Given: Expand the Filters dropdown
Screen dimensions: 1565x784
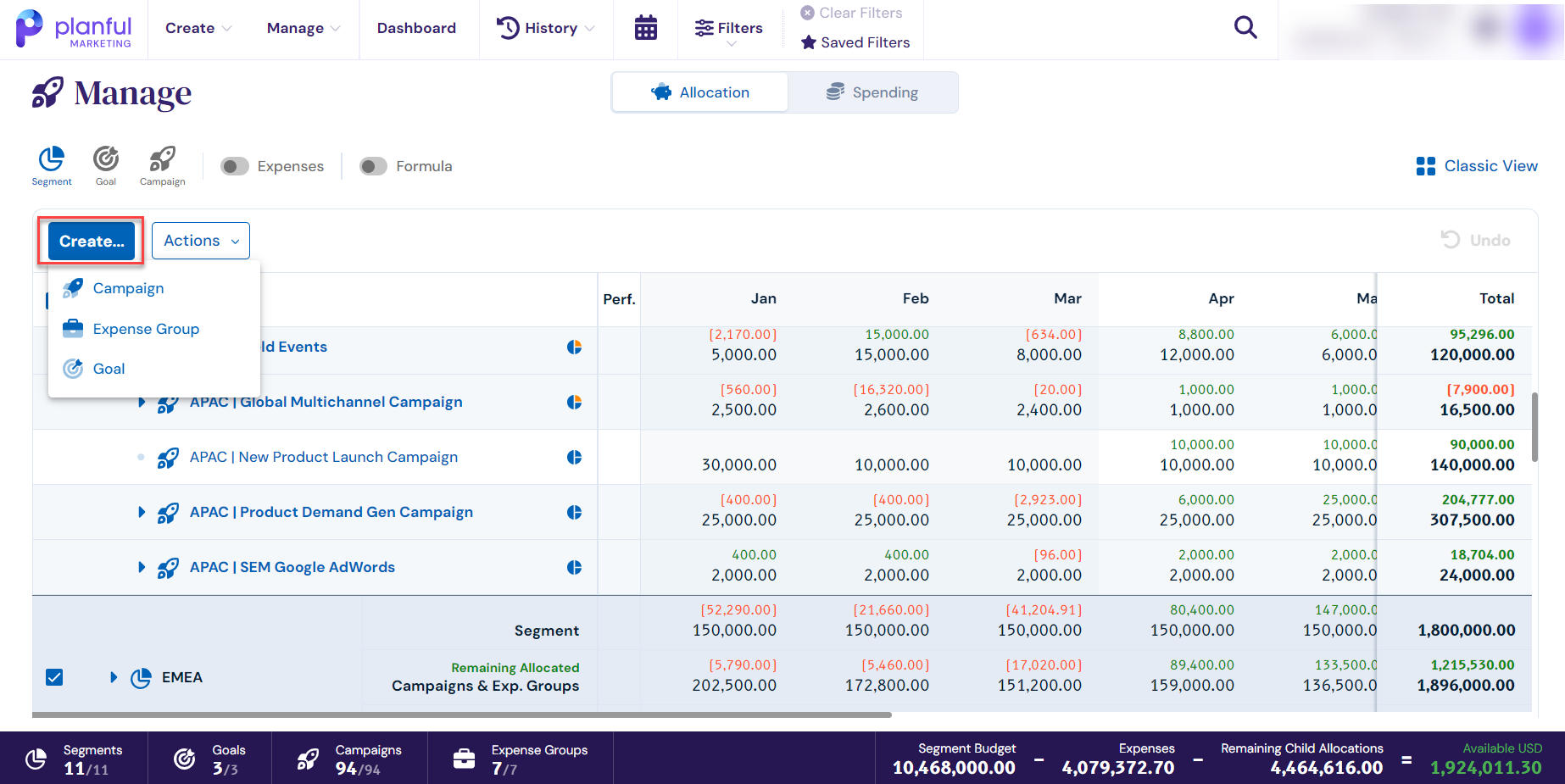Looking at the screenshot, I should pyautogui.click(x=729, y=32).
